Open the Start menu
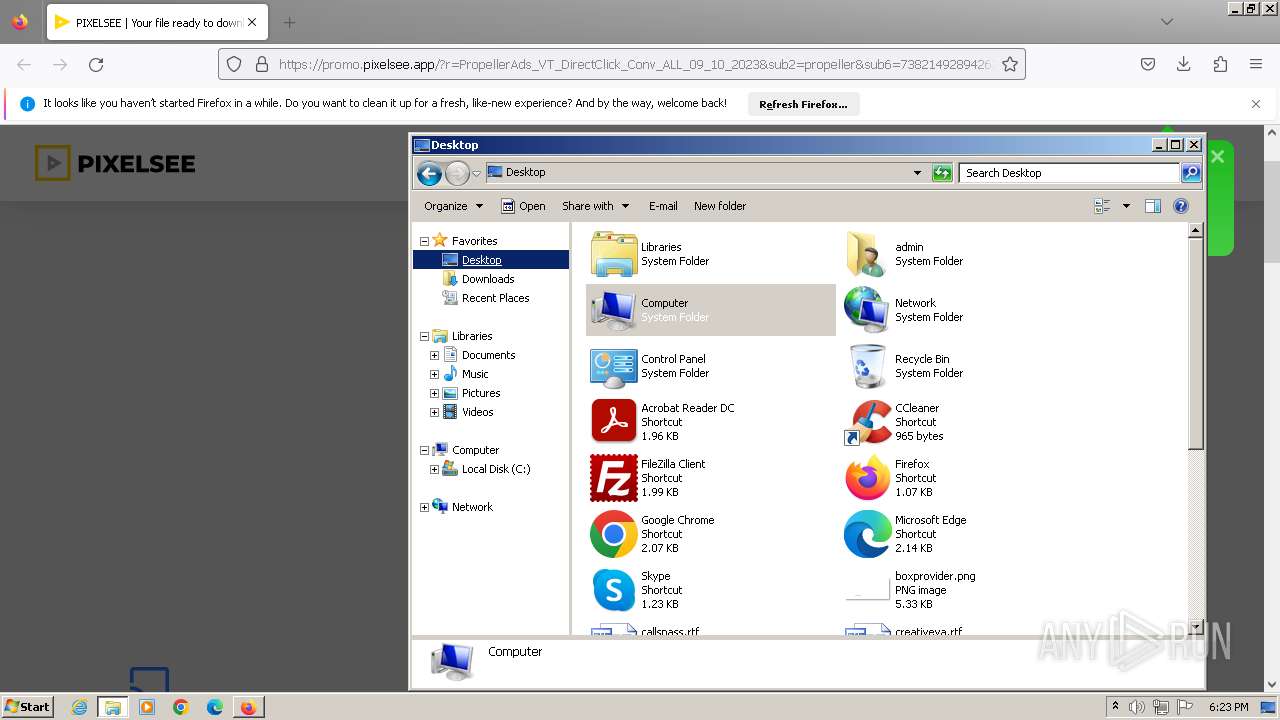 pos(28,707)
